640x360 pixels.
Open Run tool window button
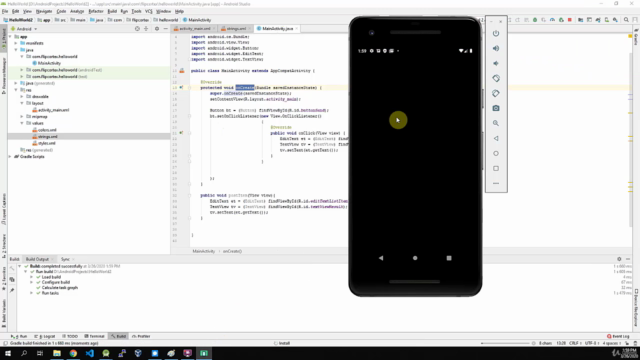pos(19,336)
